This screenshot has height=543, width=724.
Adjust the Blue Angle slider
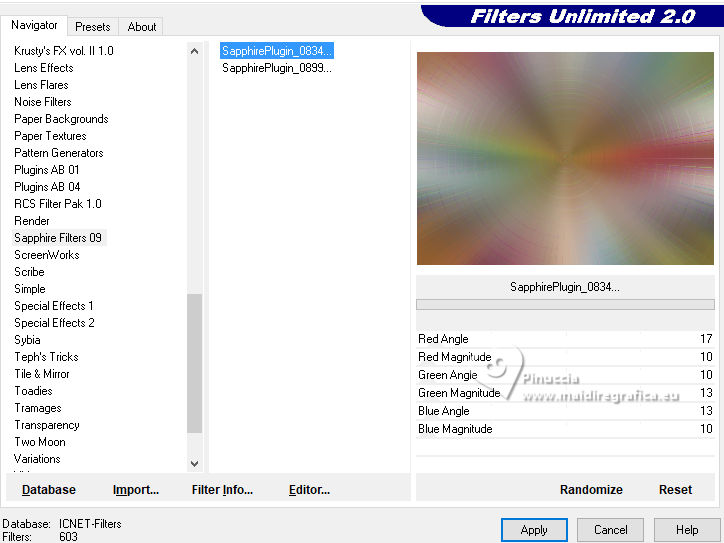[x=565, y=411]
